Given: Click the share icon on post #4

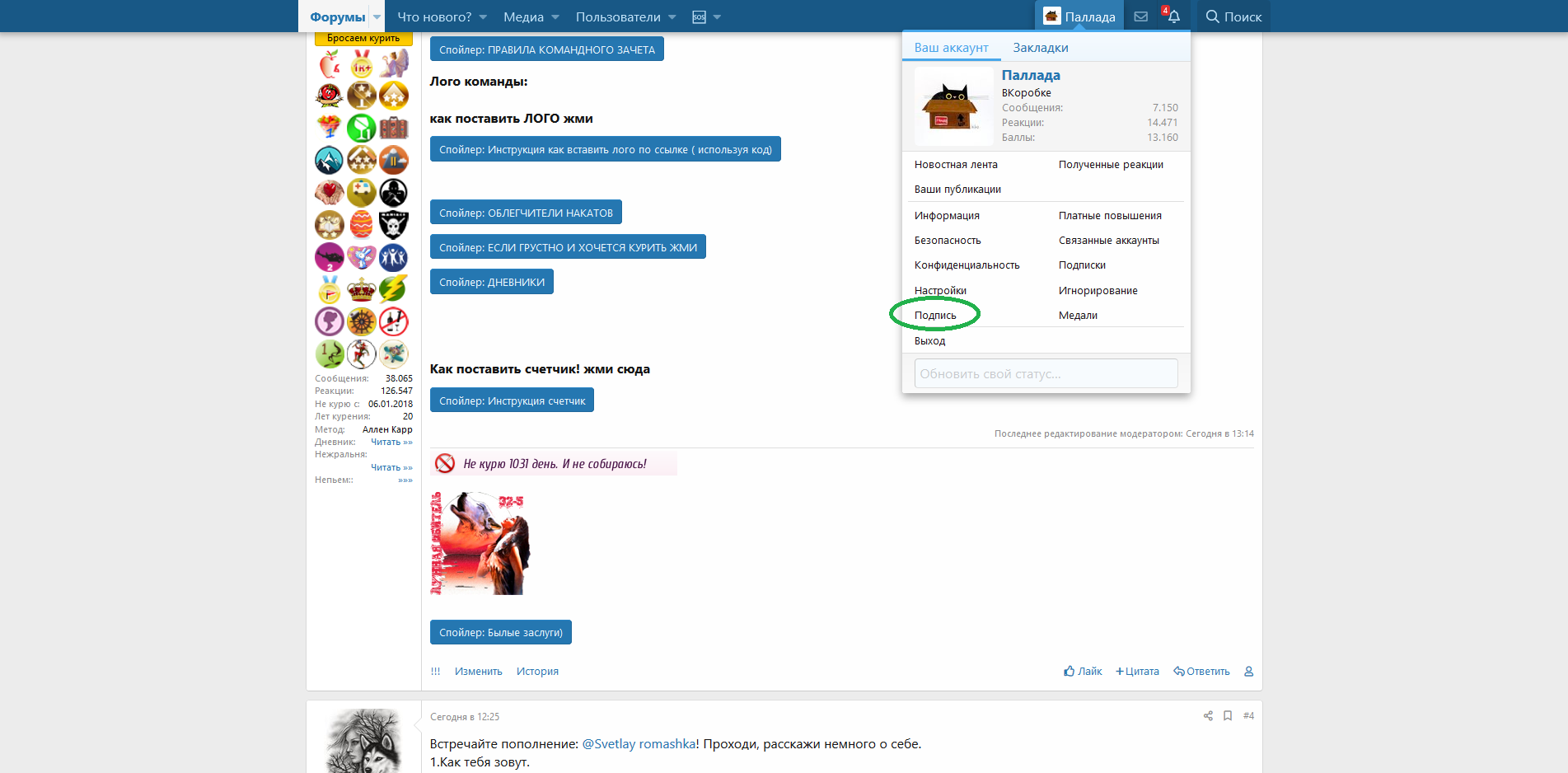Looking at the screenshot, I should pos(1208,716).
